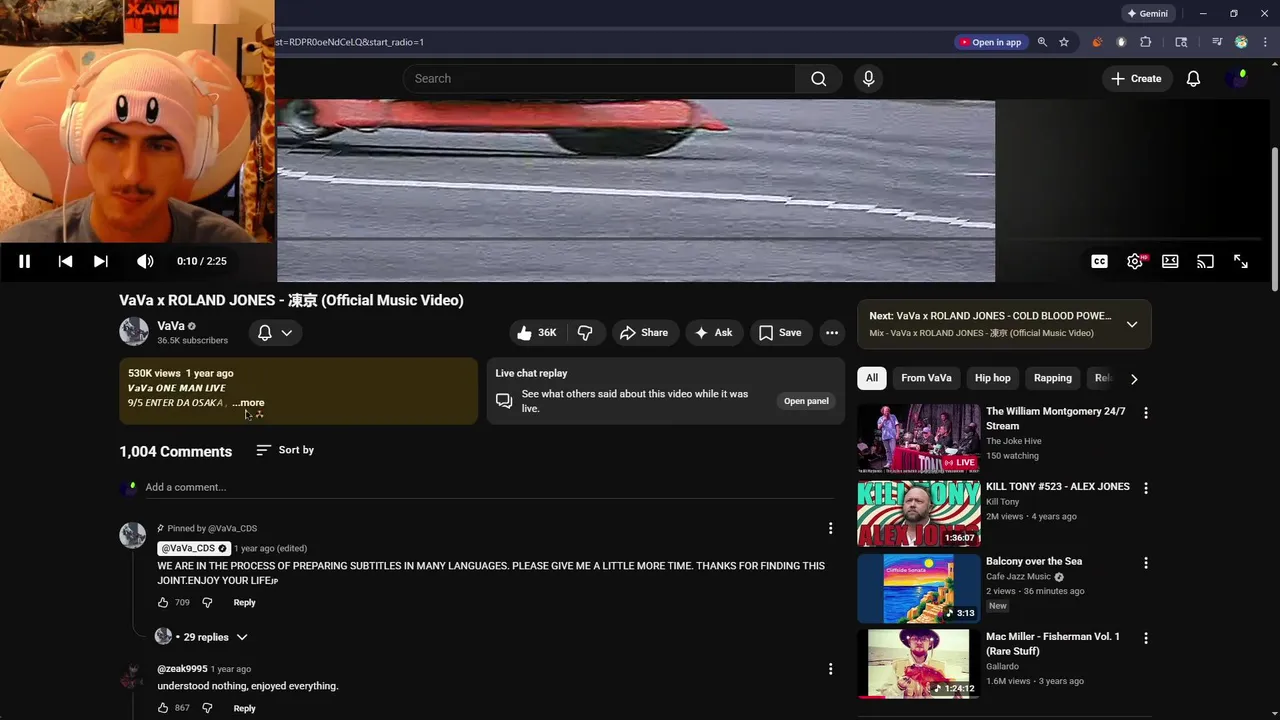Open options for Mac Miller Fisherman video

[1146, 638]
